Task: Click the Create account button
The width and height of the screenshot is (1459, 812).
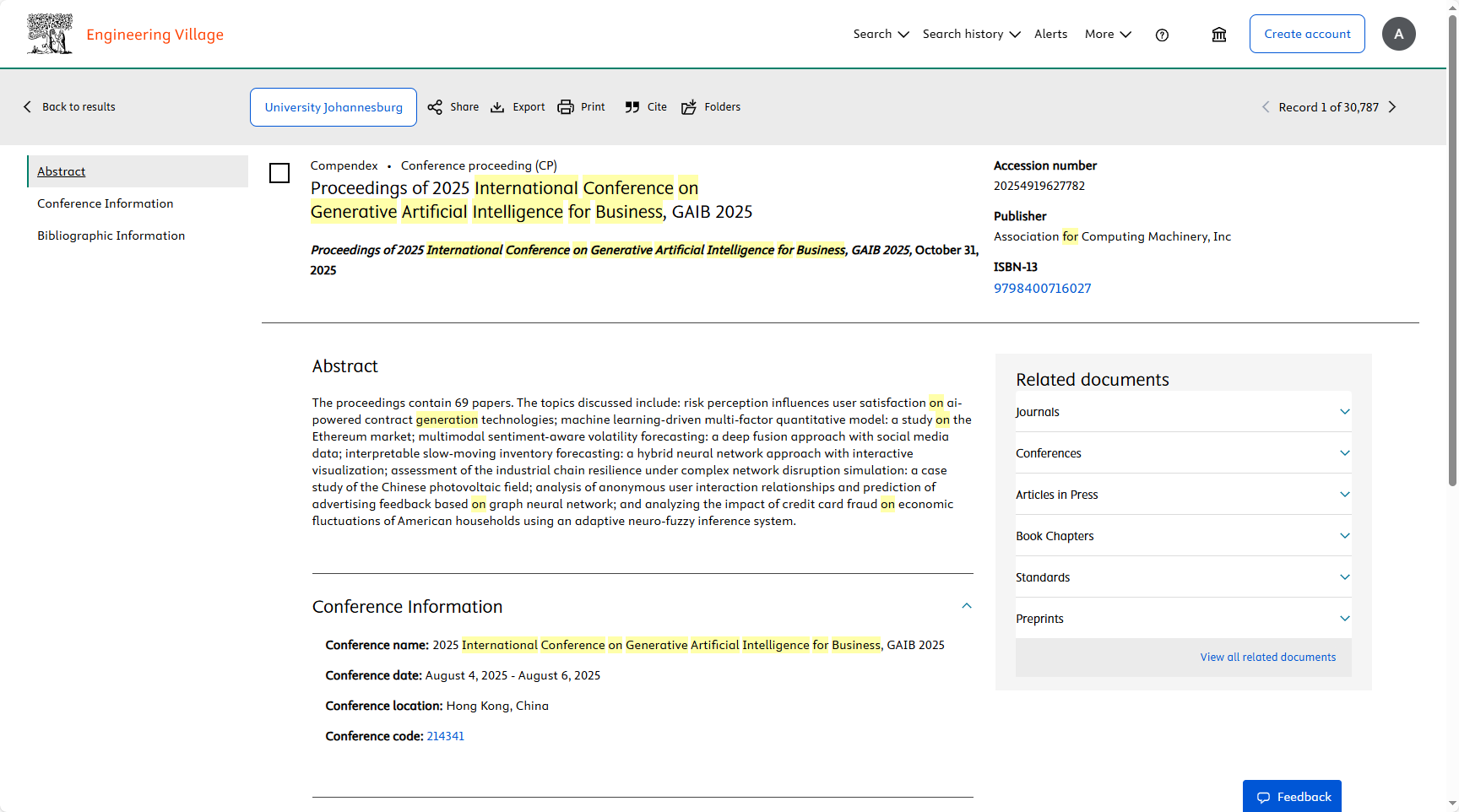Action: pos(1306,34)
